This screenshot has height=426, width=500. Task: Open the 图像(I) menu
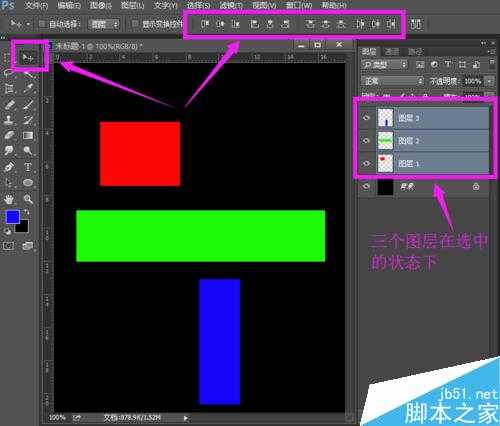point(101,5)
